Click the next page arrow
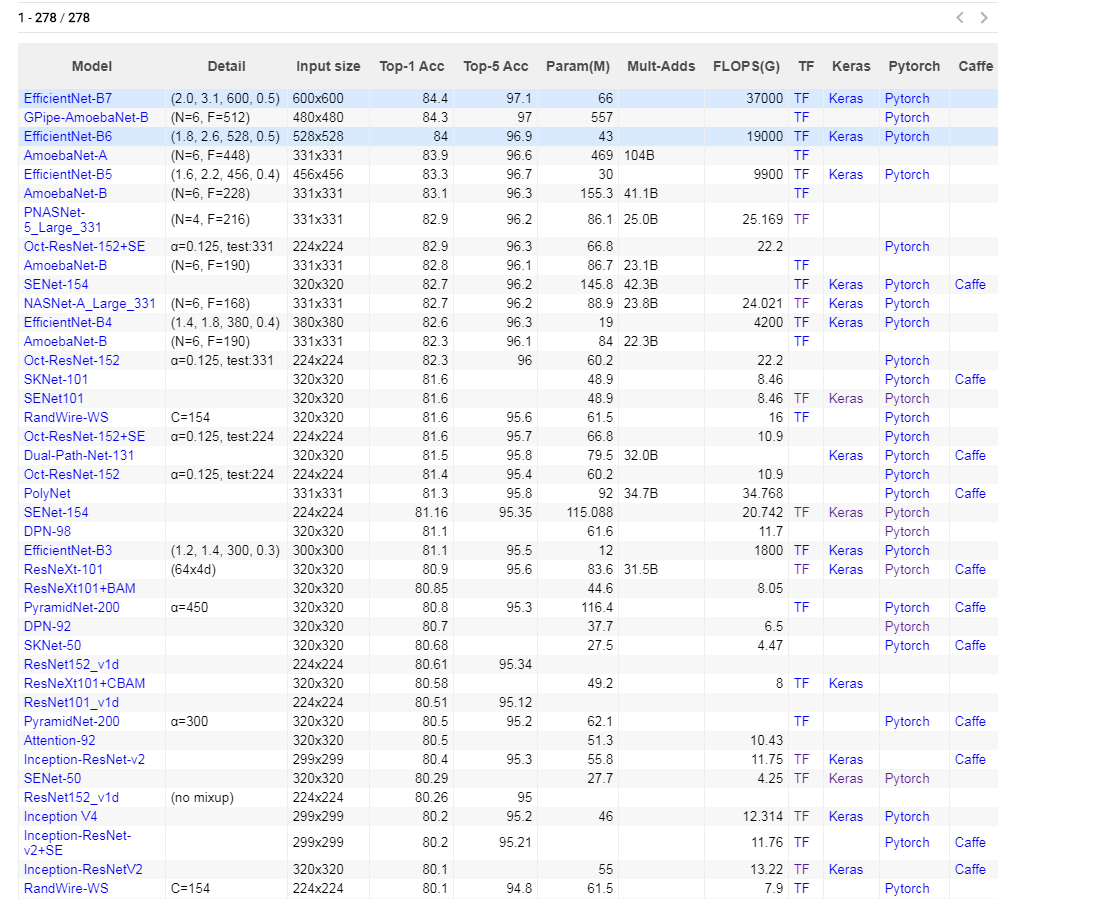This screenshot has width=1108, height=899. 983,17
